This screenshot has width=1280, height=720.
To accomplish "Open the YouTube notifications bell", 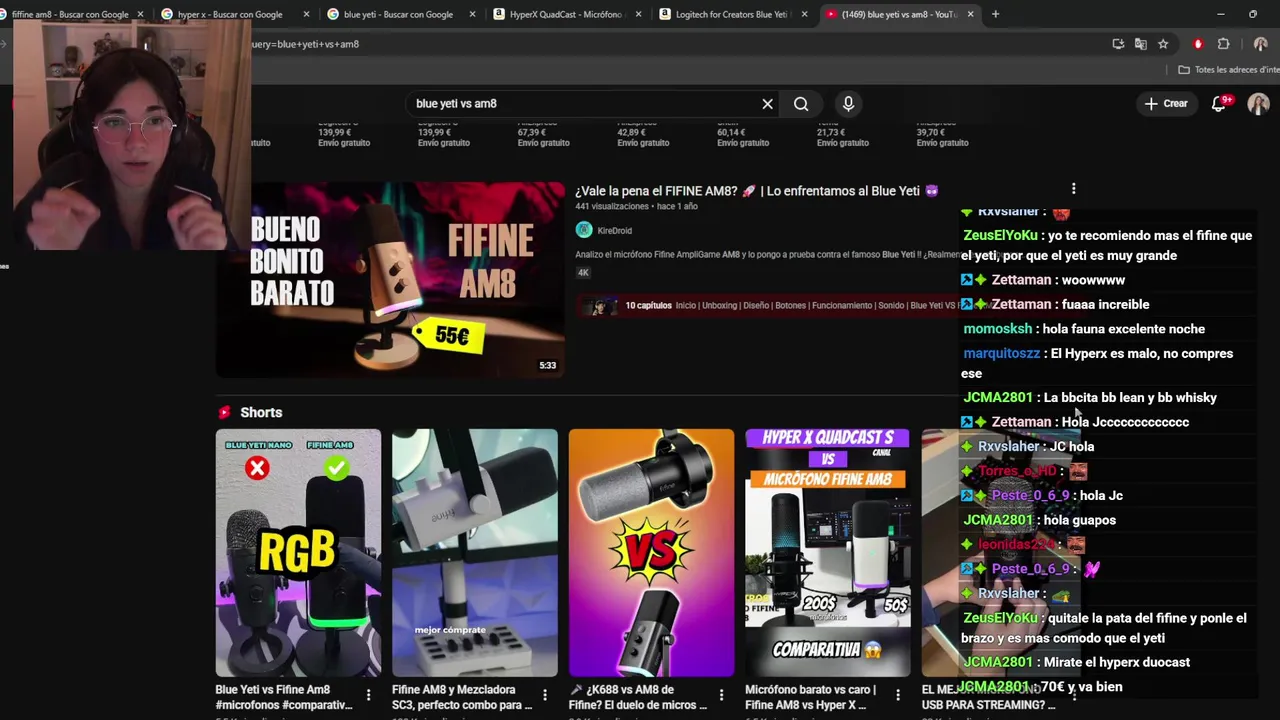I will tap(1219, 104).
